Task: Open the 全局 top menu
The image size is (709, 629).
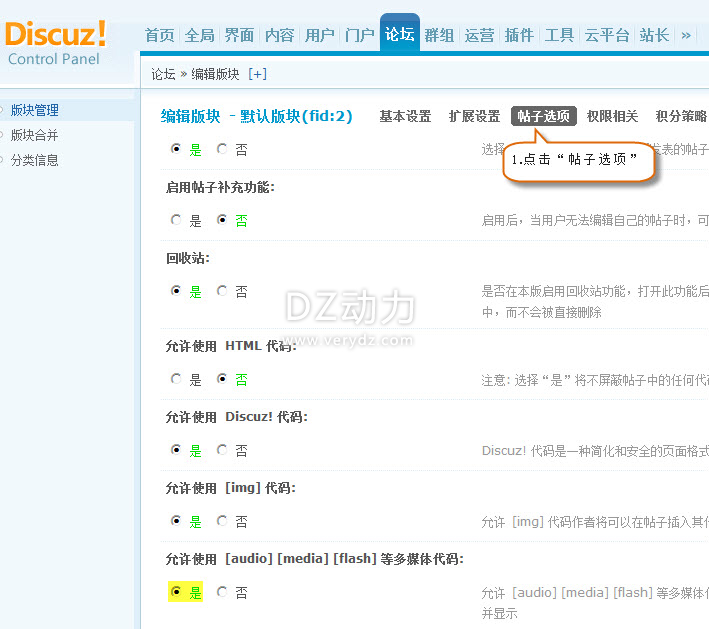Action: (x=199, y=35)
